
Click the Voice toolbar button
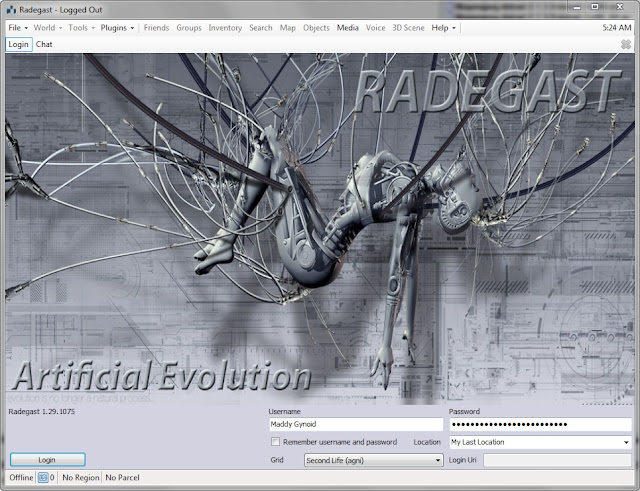point(376,28)
